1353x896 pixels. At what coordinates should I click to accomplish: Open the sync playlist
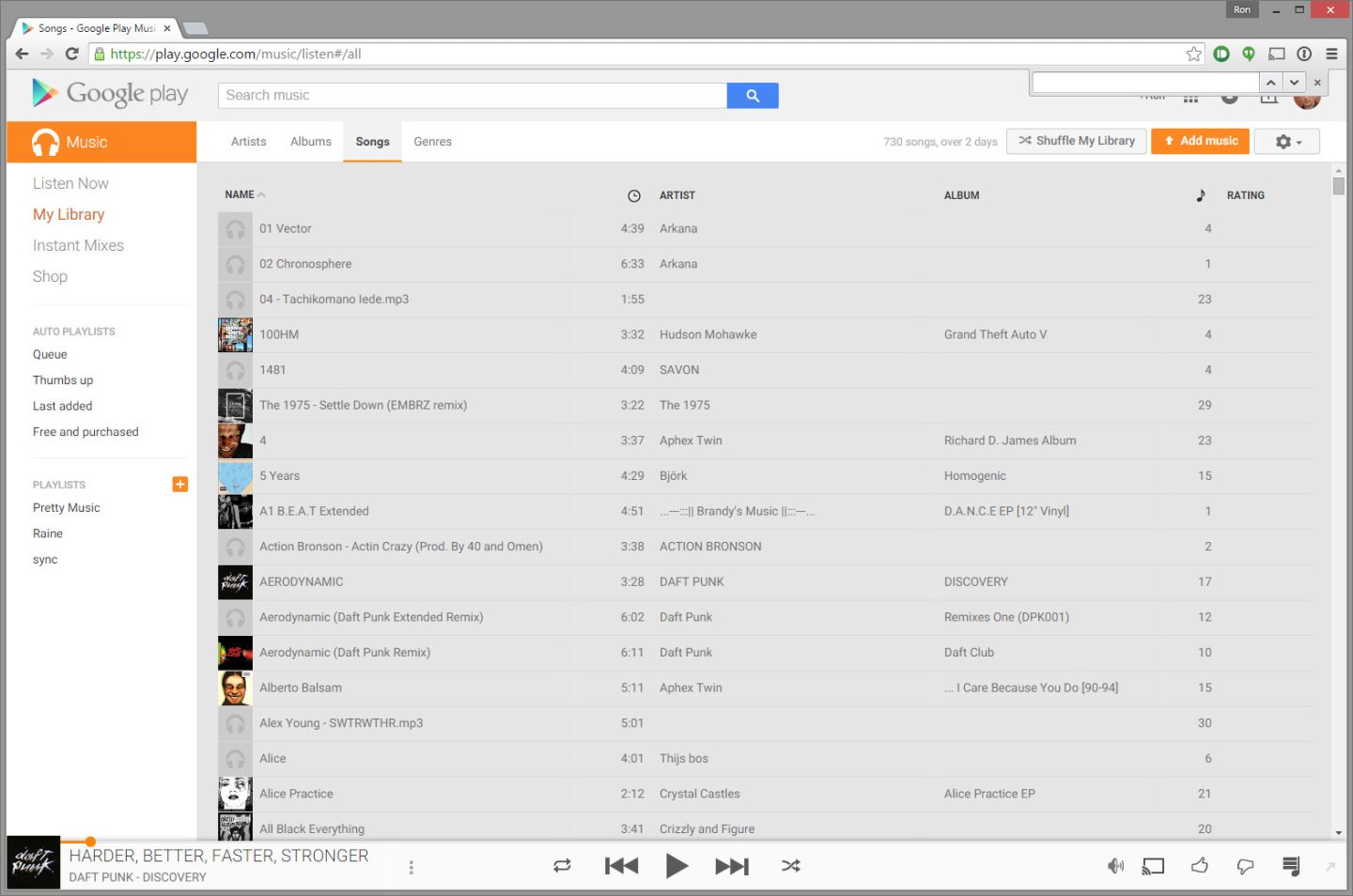[x=45, y=560]
